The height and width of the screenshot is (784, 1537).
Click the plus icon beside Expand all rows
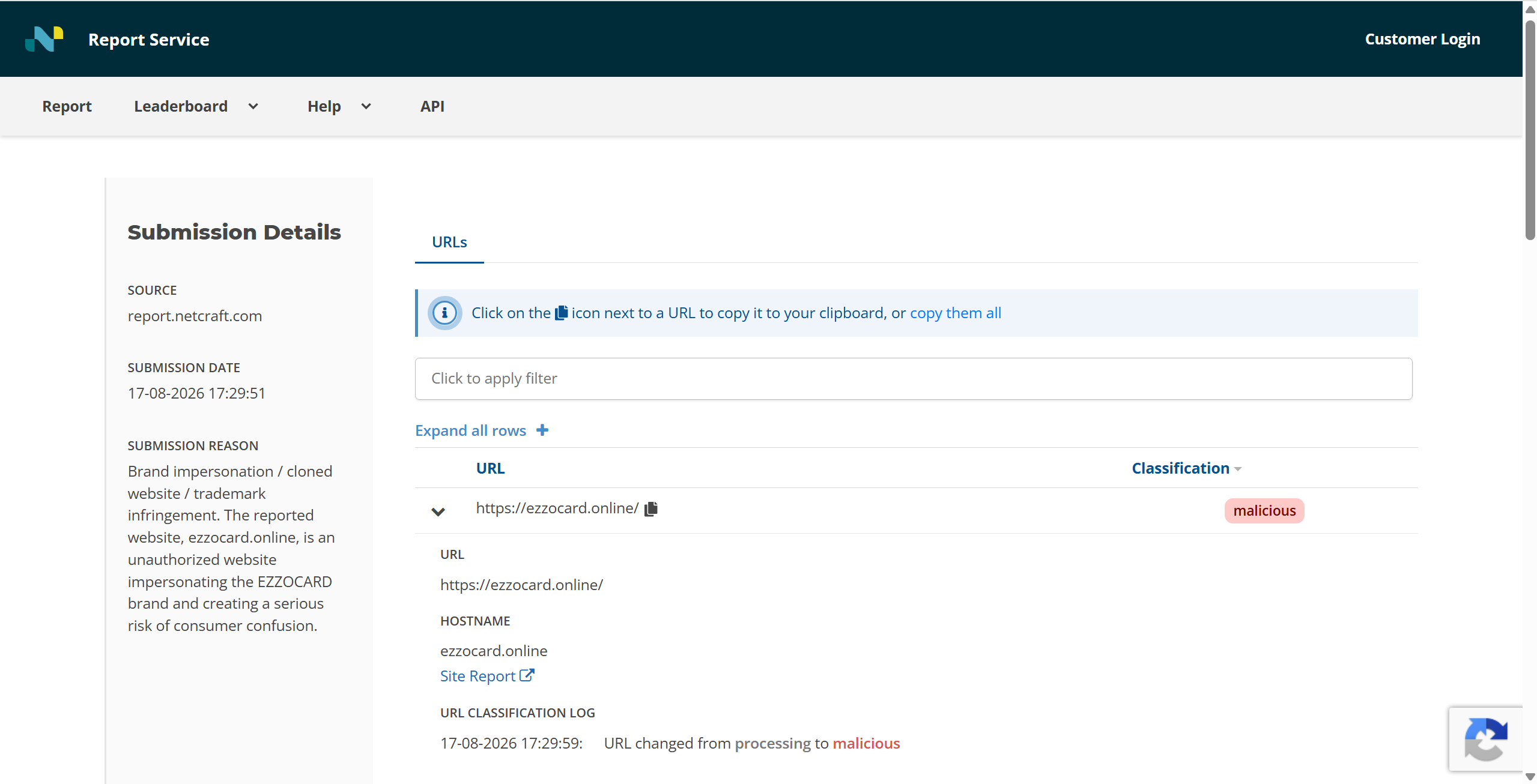542,430
